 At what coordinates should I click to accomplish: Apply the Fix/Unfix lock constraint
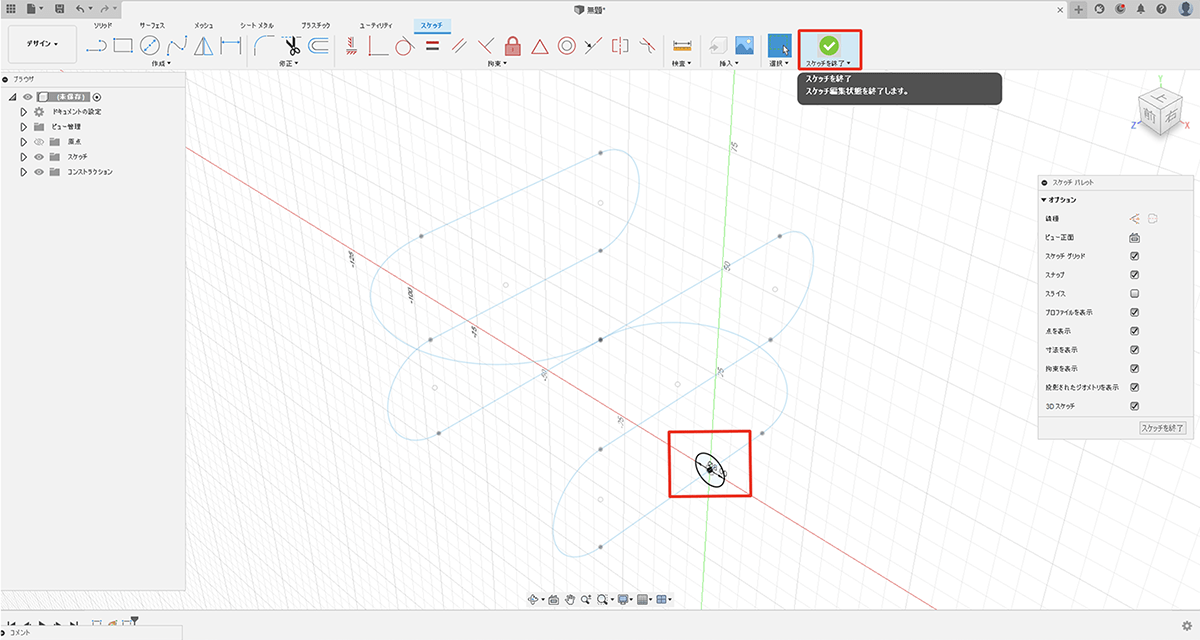click(513, 45)
